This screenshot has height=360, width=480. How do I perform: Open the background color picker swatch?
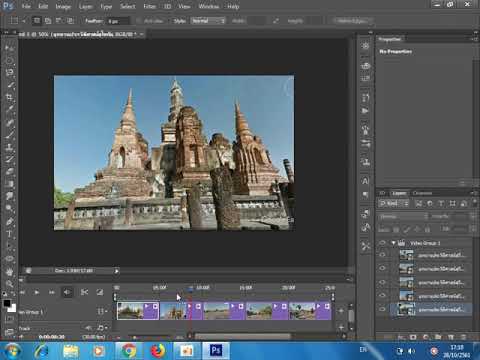pos(12,308)
